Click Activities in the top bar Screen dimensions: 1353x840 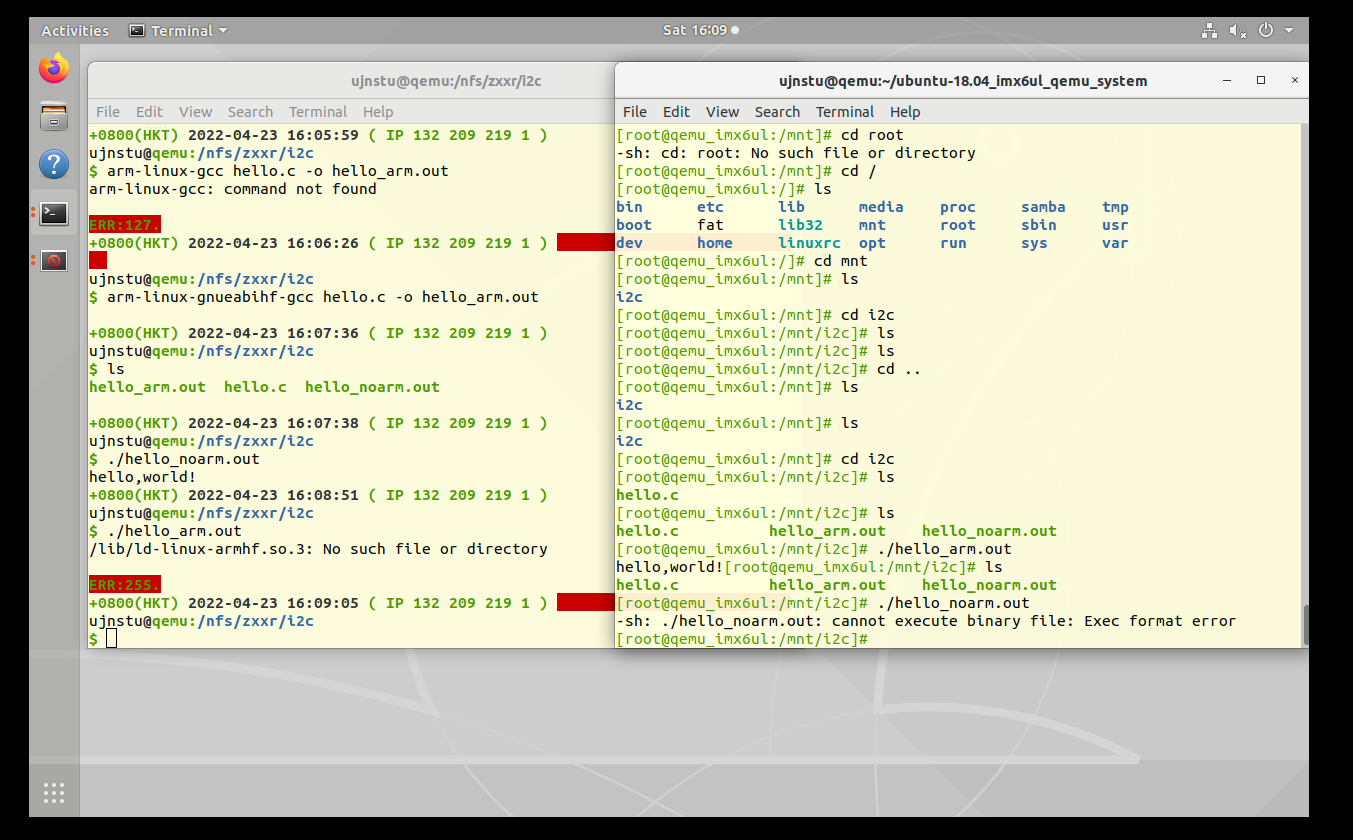(75, 30)
